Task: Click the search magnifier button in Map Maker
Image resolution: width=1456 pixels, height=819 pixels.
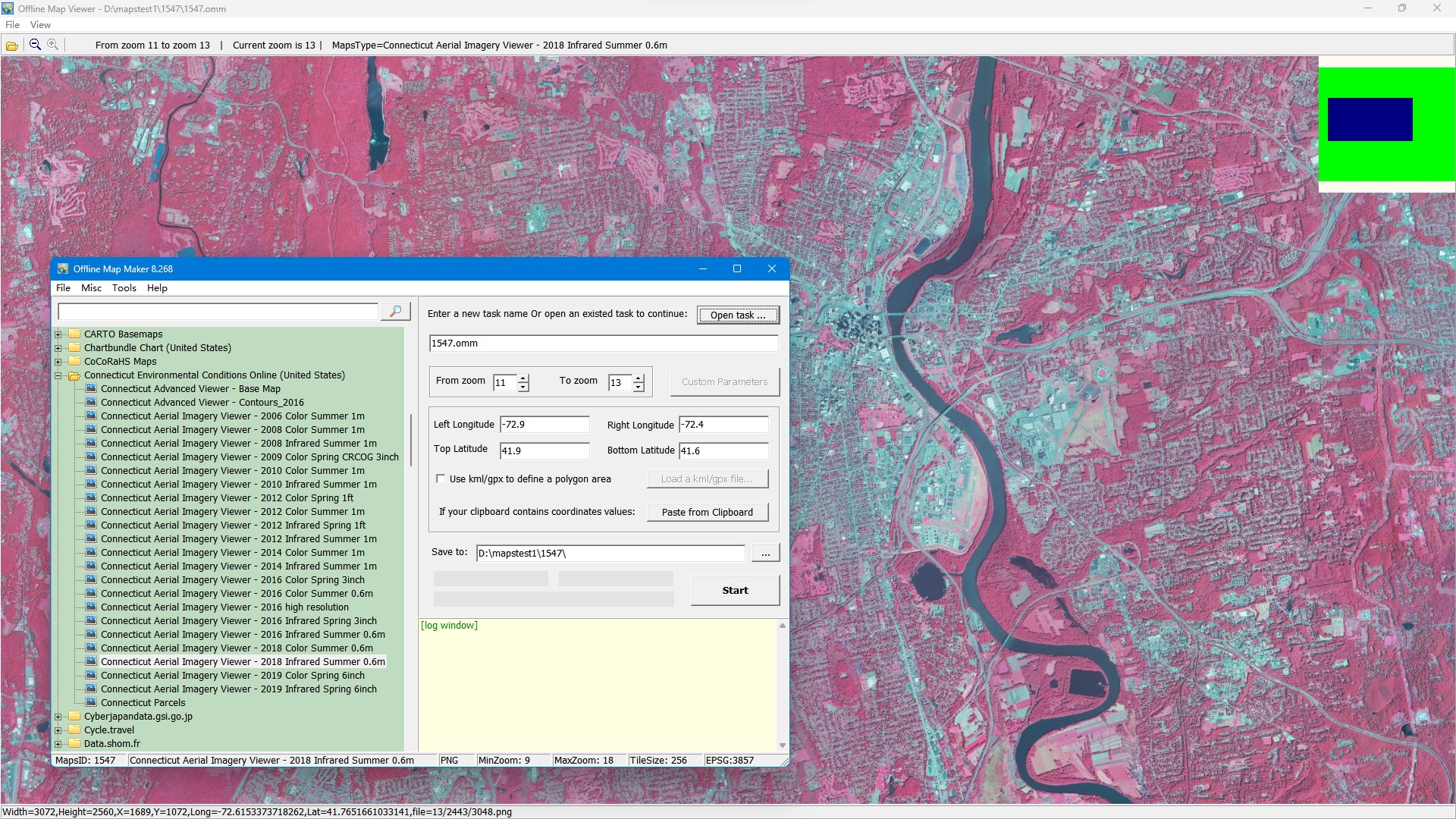Action: 395,312
